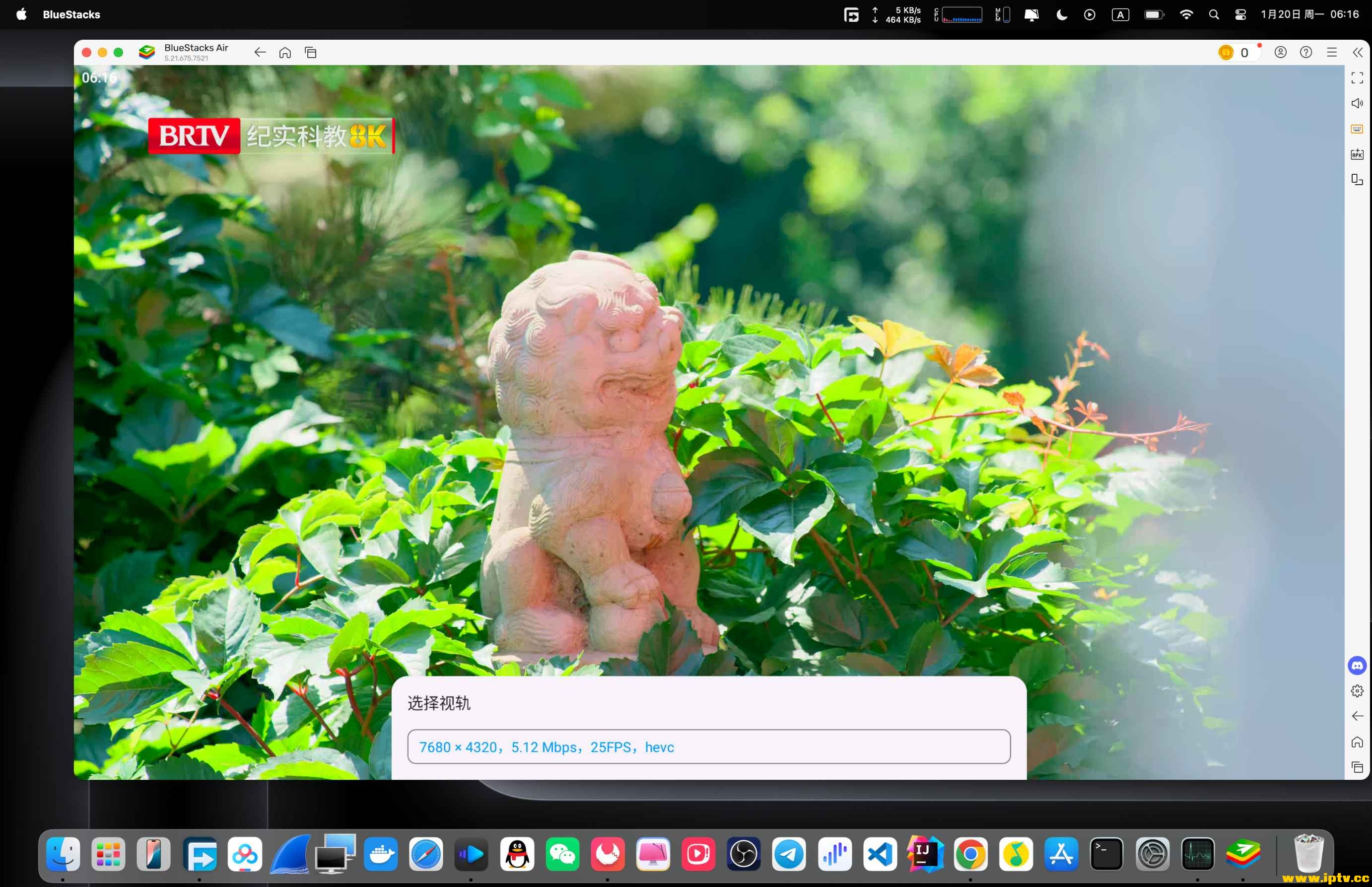Image resolution: width=1372 pixels, height=887 pixels.
Task: Click the input source A icon
Action: [1120, 14]
